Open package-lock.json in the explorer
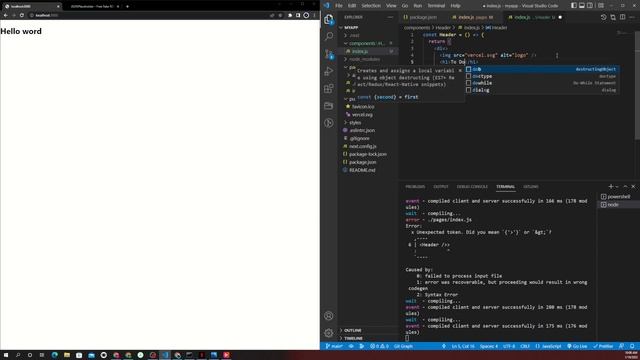This screenshot has height=360, width=640. click(x=367, y=154)
